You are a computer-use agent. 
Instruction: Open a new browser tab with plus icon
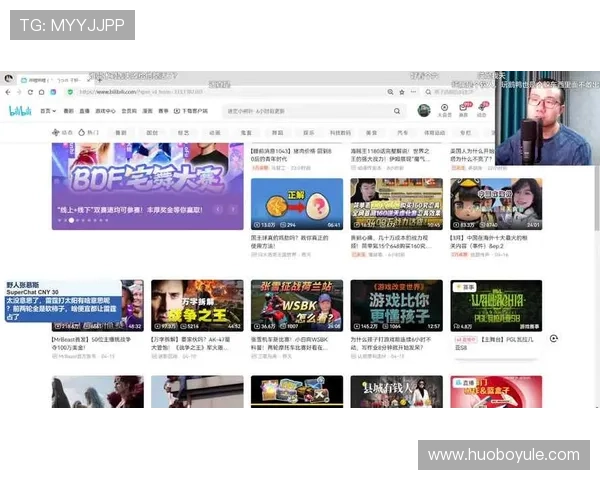tap(99, 80)
